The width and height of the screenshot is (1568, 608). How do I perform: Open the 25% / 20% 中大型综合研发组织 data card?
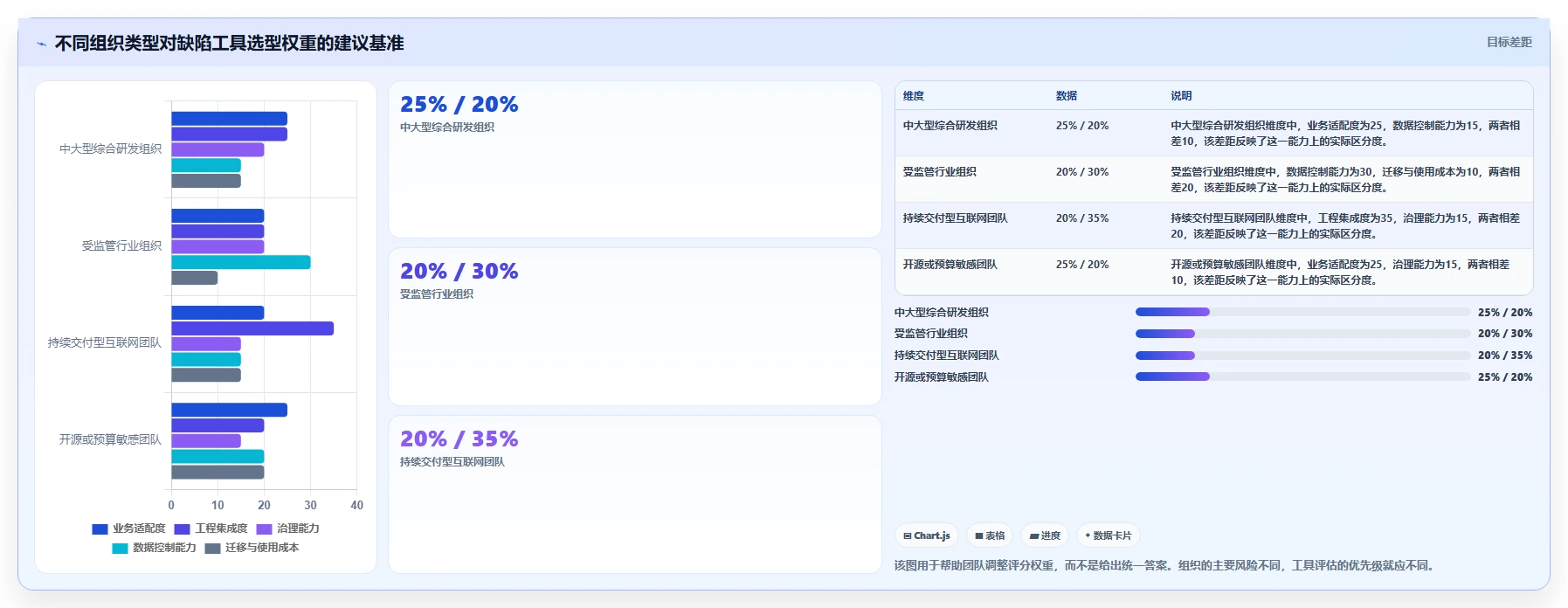tap(635, 159)
